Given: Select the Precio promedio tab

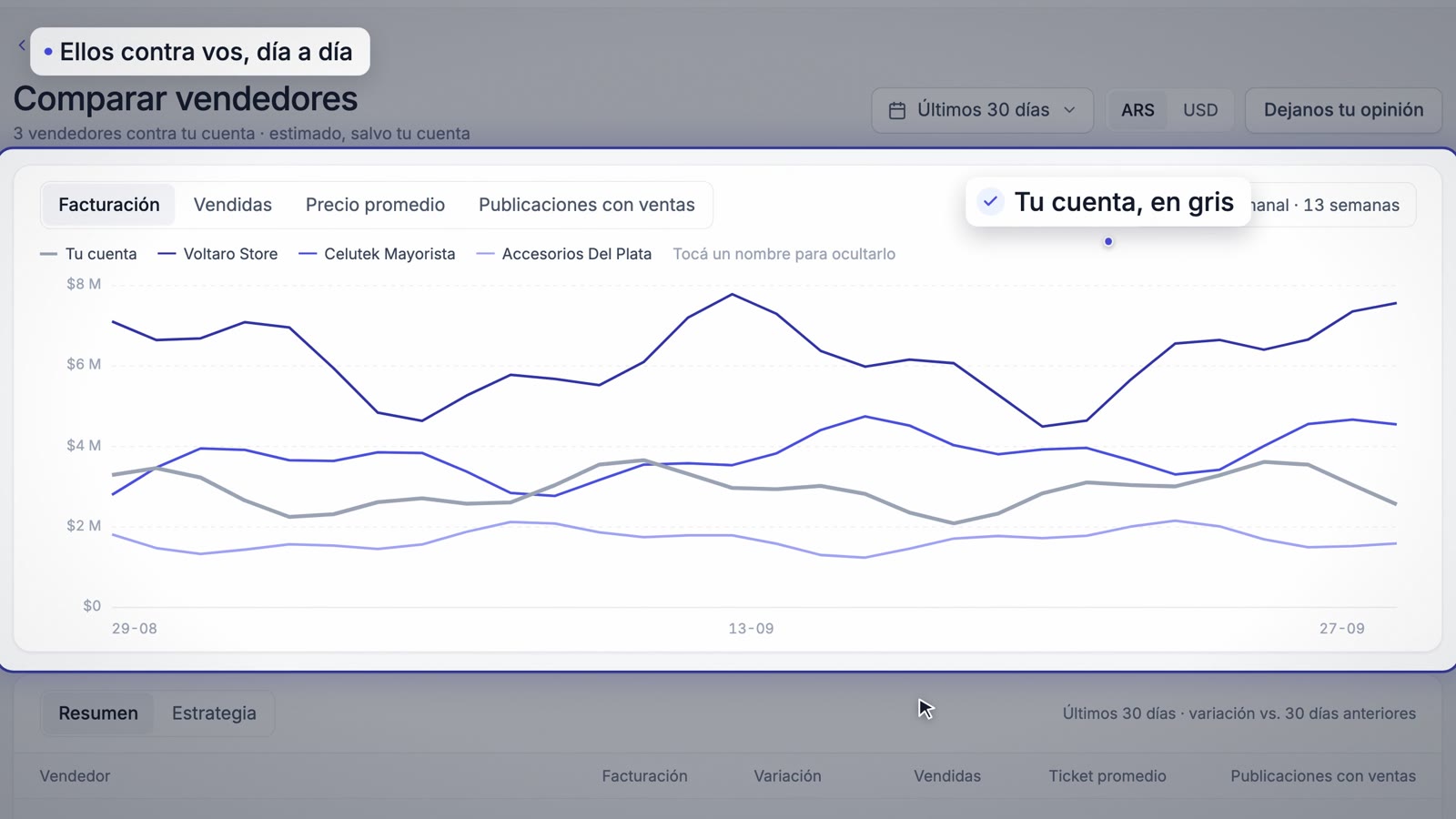Looking at the screenshot, I should point(375,205).
